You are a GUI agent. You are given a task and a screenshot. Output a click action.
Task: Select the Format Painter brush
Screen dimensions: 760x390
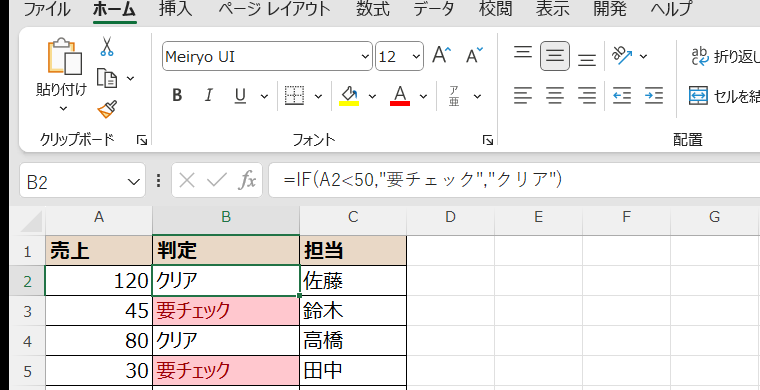tap(107, 109)
